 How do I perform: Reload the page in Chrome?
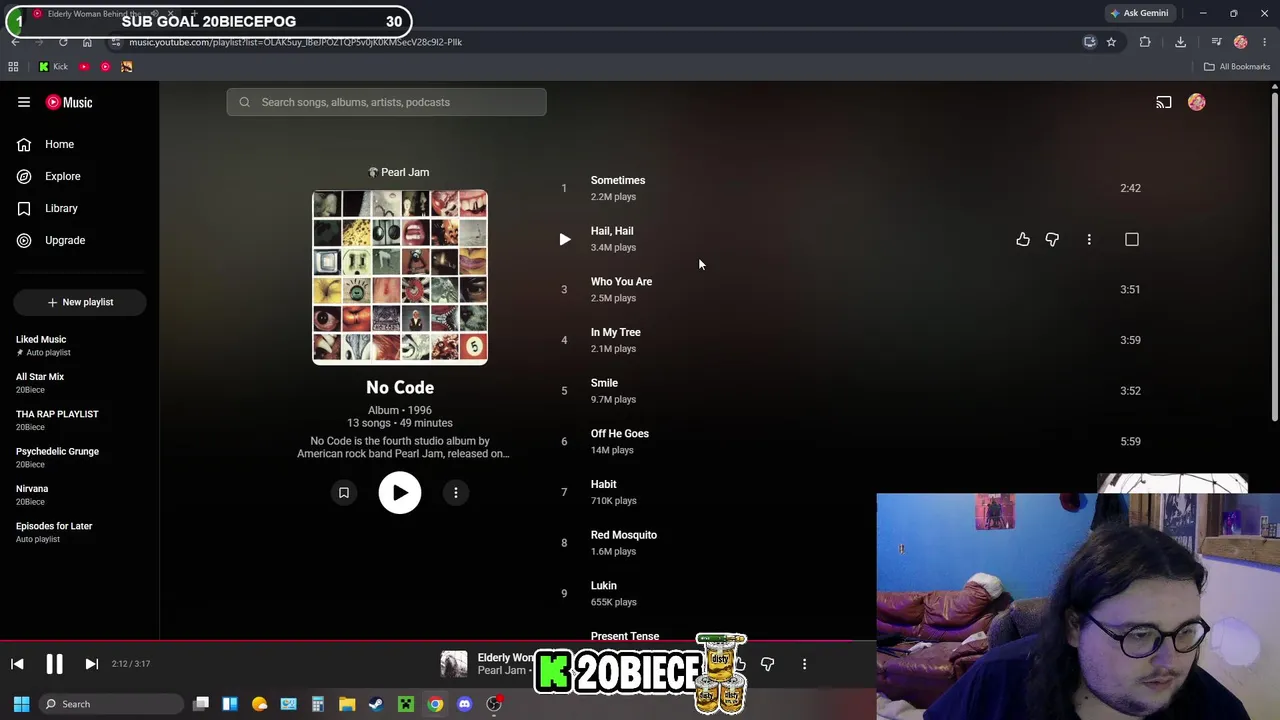[63, 42]
